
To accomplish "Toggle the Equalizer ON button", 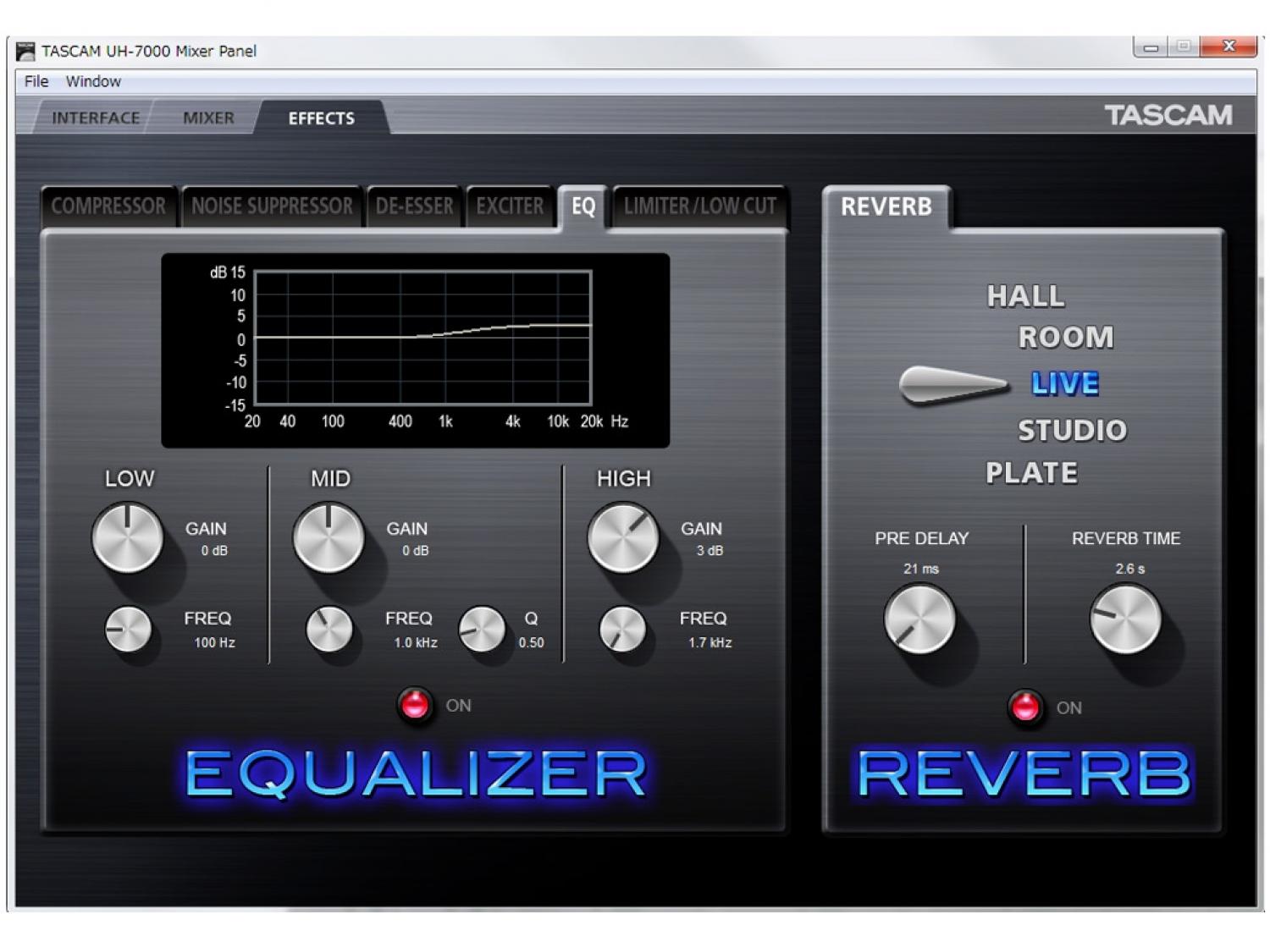I will [x=415, y=705].
